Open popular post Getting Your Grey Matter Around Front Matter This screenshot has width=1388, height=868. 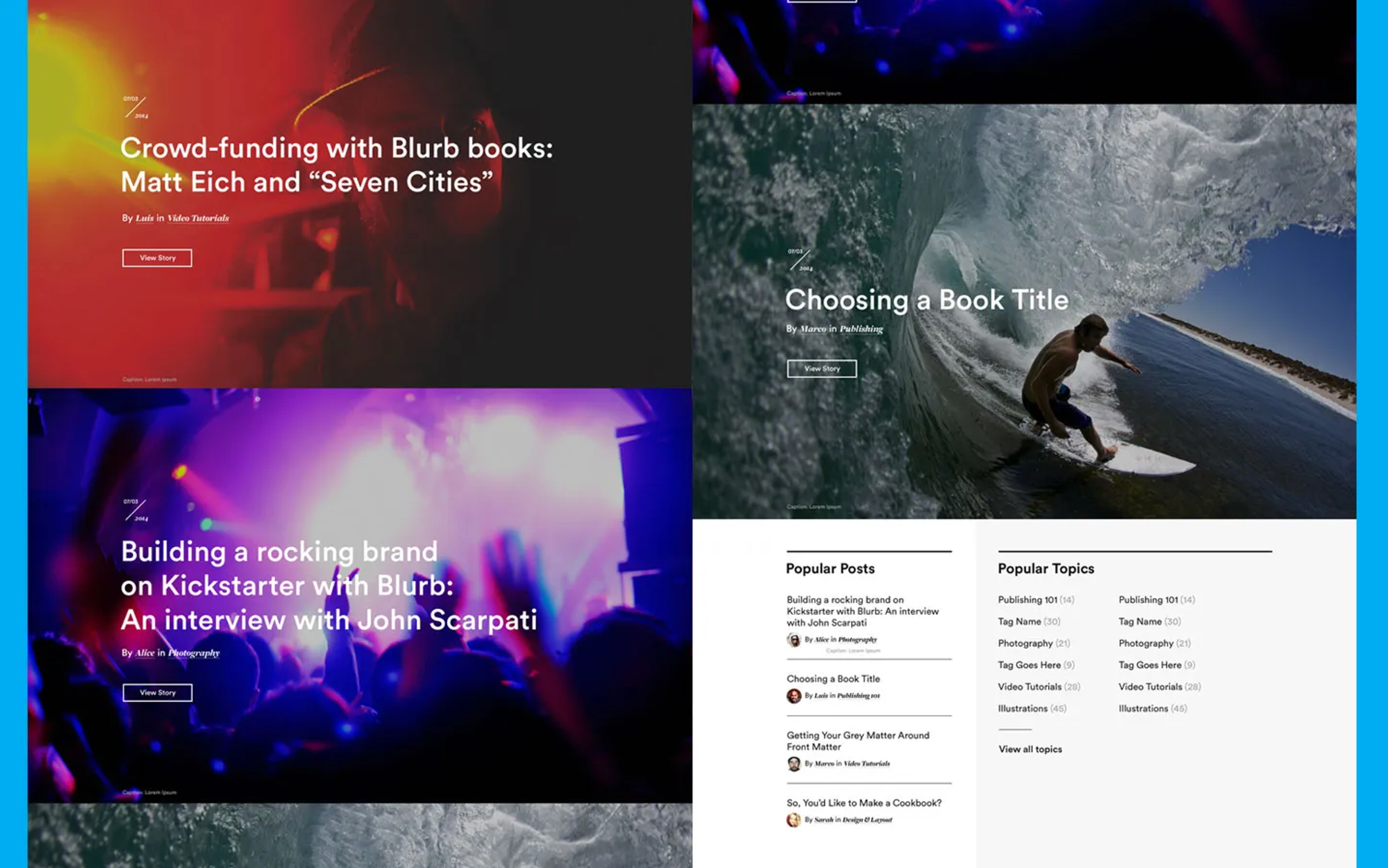858,741
